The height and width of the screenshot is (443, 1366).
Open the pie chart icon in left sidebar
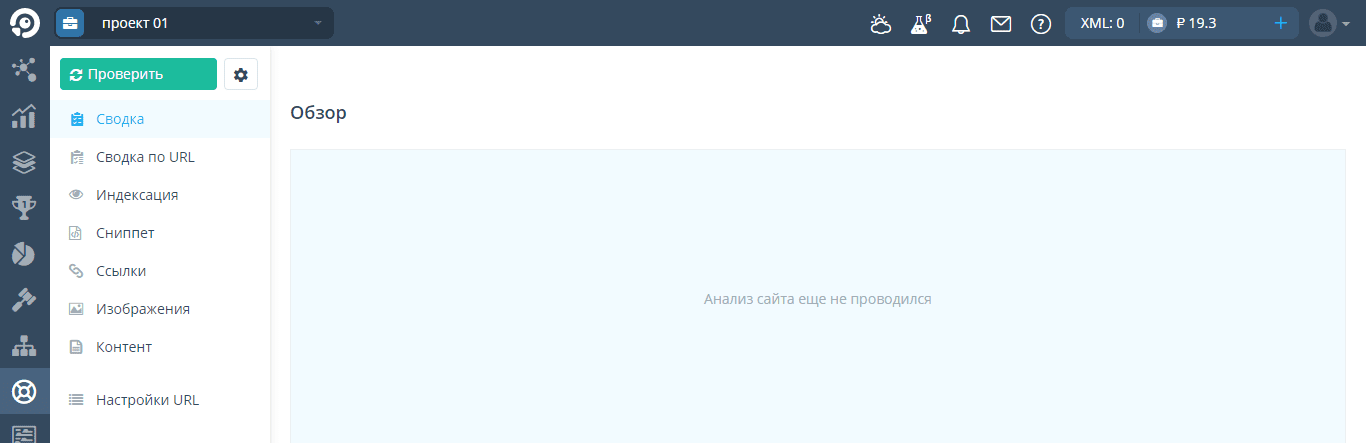pos(24,254)
